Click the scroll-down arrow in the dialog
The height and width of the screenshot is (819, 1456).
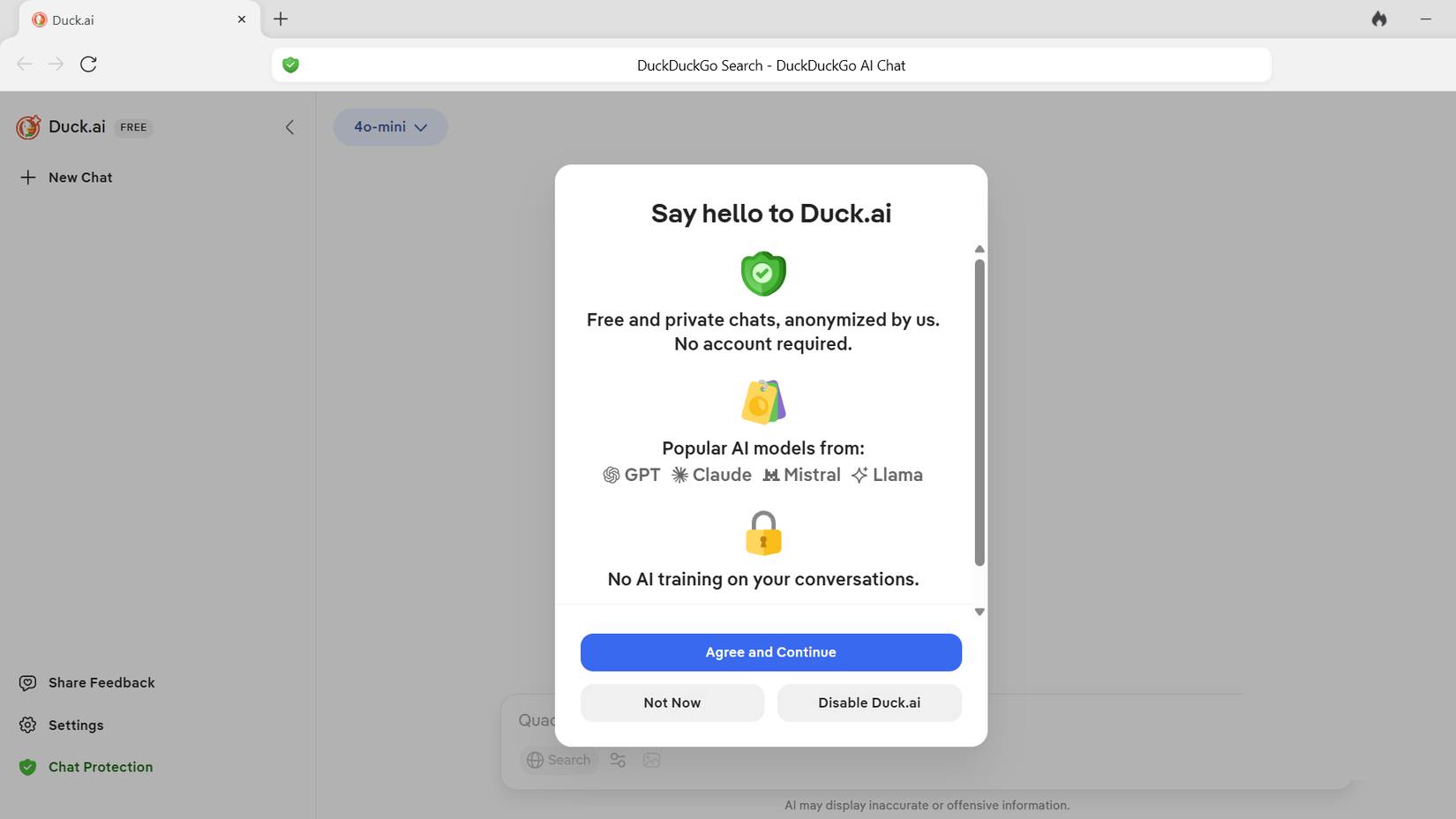(x=979, y=611)
